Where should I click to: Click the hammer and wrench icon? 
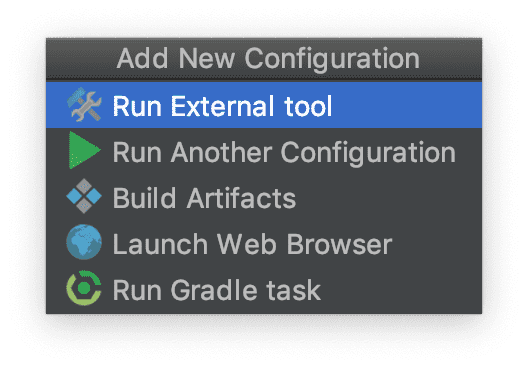84,105
